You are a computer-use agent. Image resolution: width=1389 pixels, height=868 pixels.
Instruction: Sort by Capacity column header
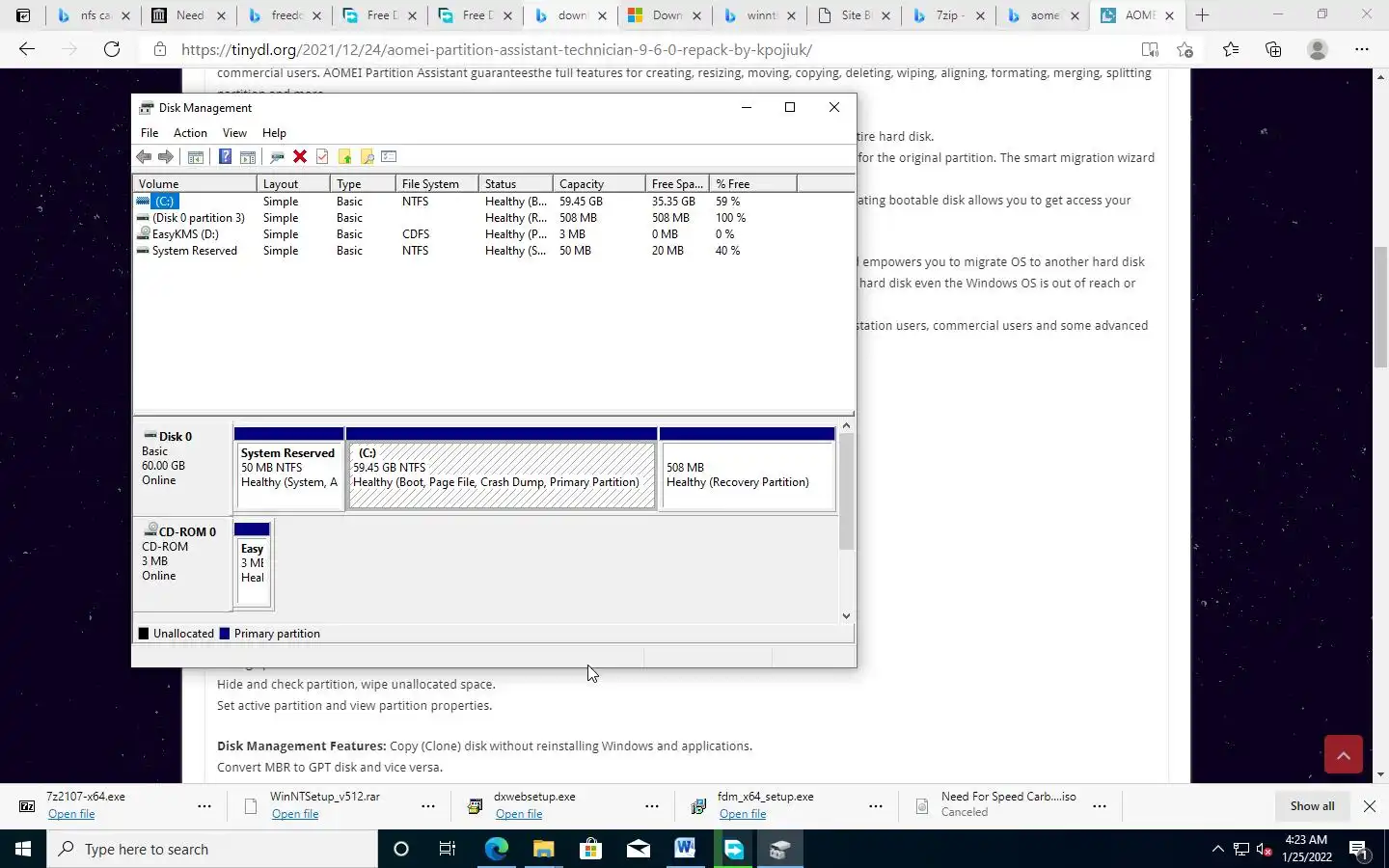(599, 183)
